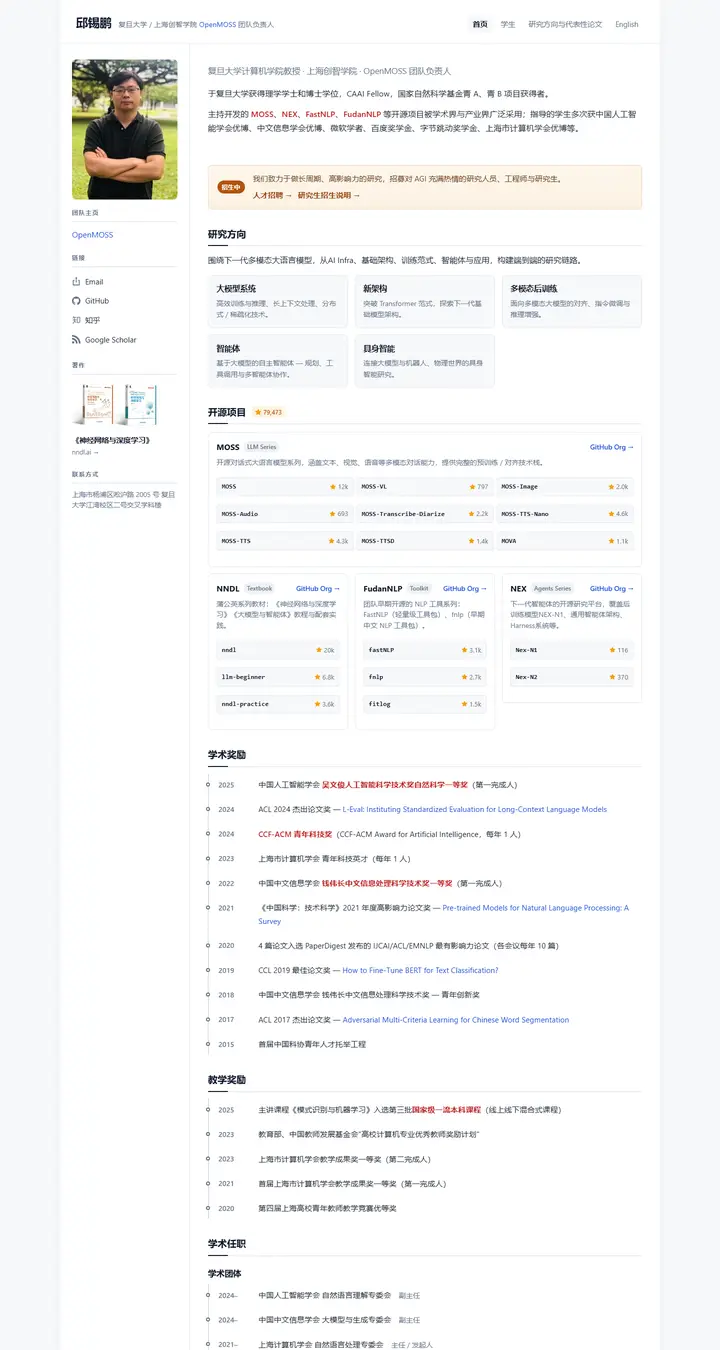The height and width of the screenshot is (1350, 720).
Task: Click the 知乎 icon in sidebar
Action: 76,320
